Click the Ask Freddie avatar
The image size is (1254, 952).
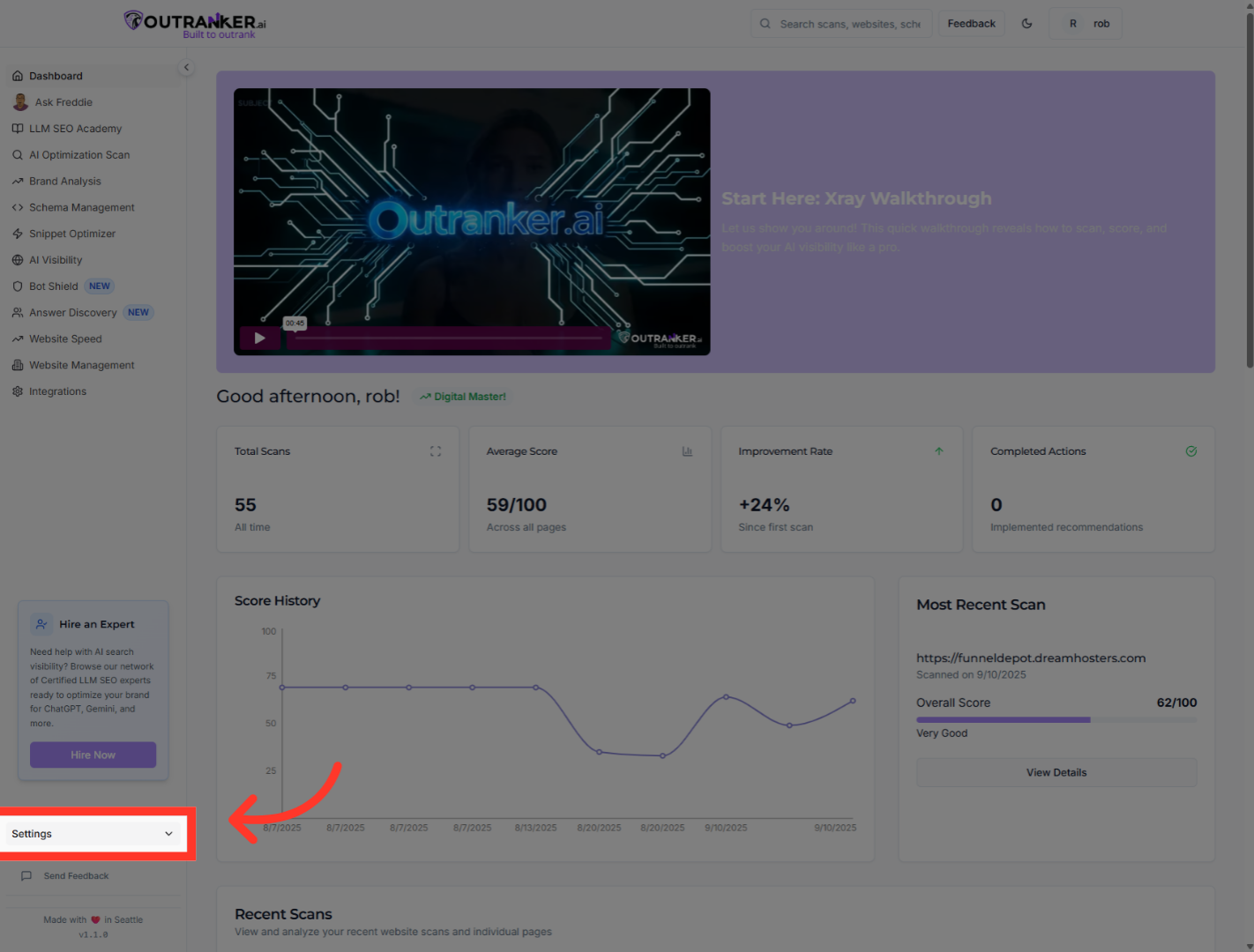coord(20,102)
